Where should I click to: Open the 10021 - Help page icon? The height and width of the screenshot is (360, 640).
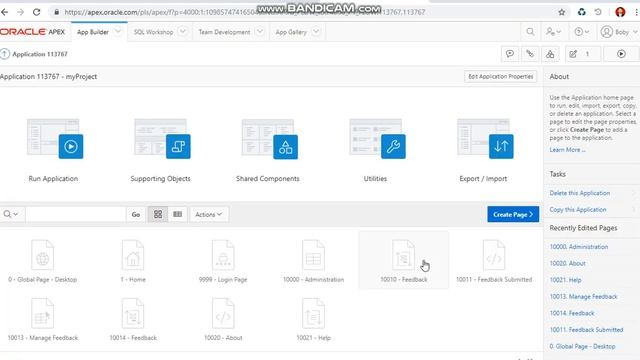click(313, 313)
